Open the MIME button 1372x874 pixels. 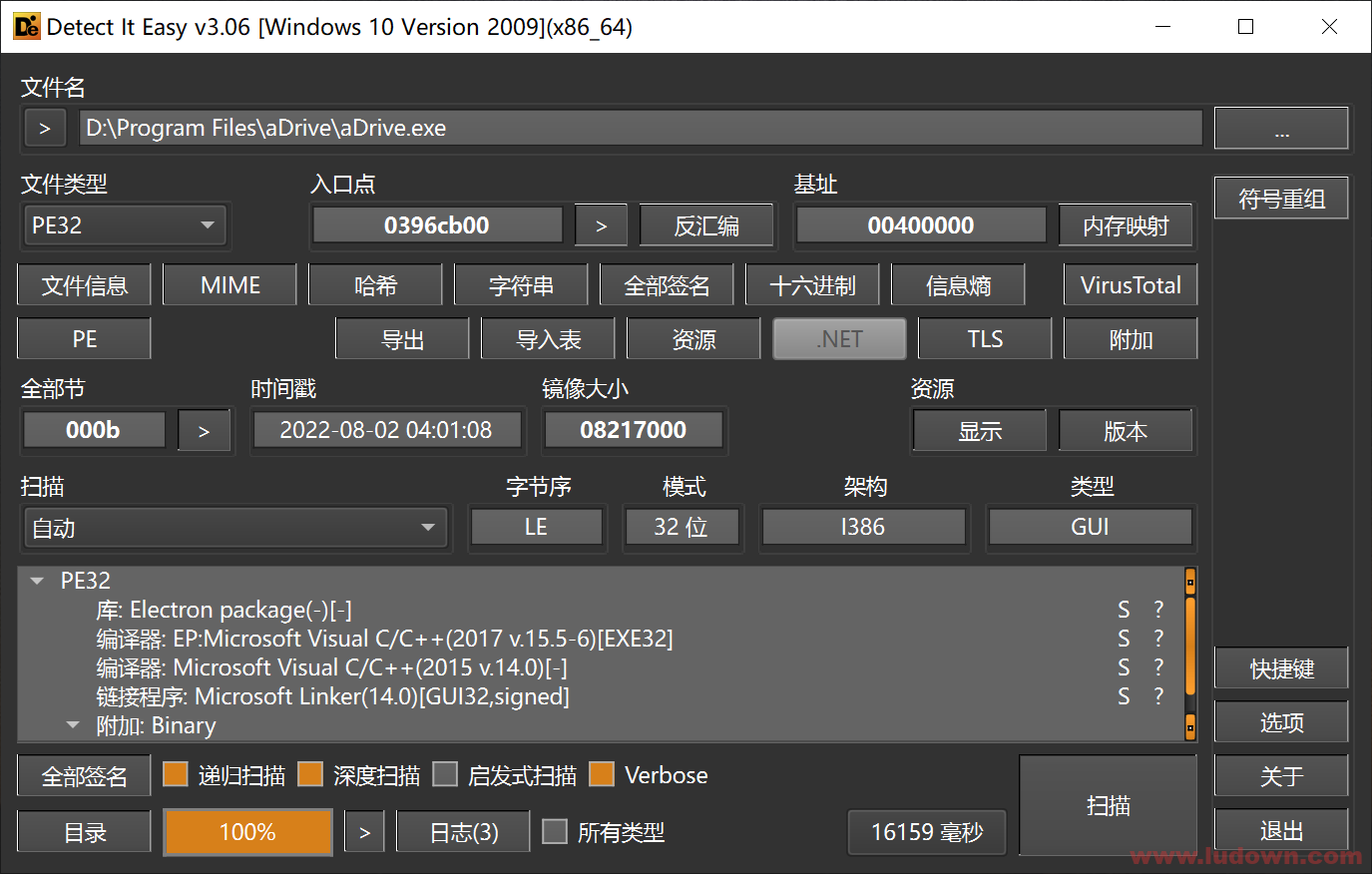tap(230, 285)
